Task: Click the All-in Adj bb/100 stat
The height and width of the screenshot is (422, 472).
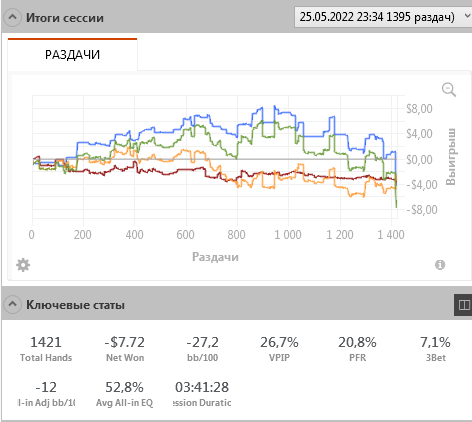Action: pyautogui.click(x=46, y=394)
